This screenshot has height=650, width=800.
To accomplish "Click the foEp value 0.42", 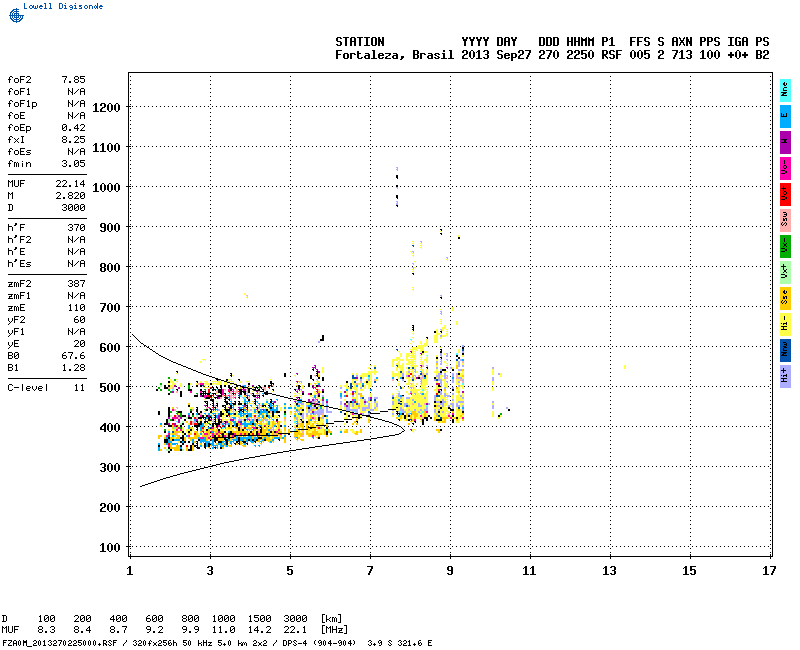I will (73, 128).
